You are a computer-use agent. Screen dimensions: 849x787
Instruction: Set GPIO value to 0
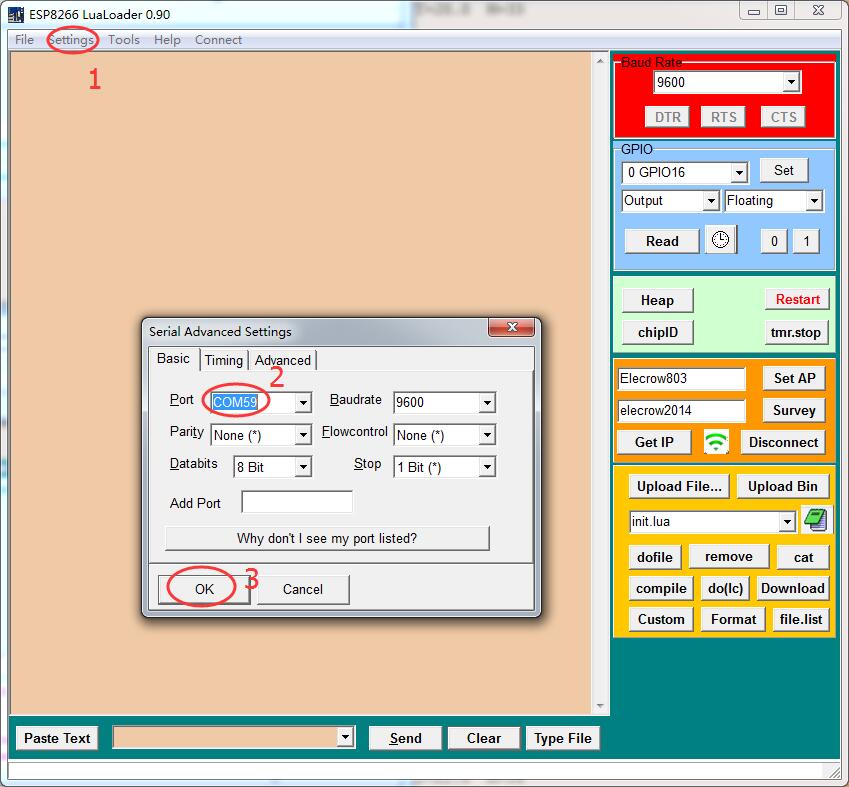tap(774, 241)
